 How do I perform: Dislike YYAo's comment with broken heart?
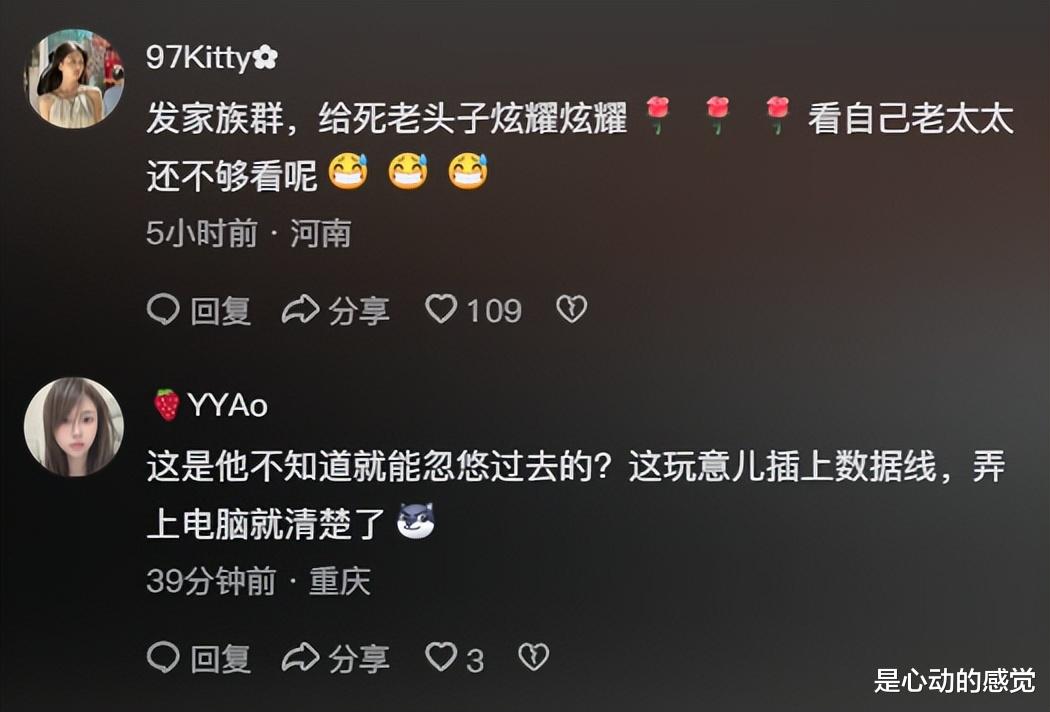click(x=534, y=657)
